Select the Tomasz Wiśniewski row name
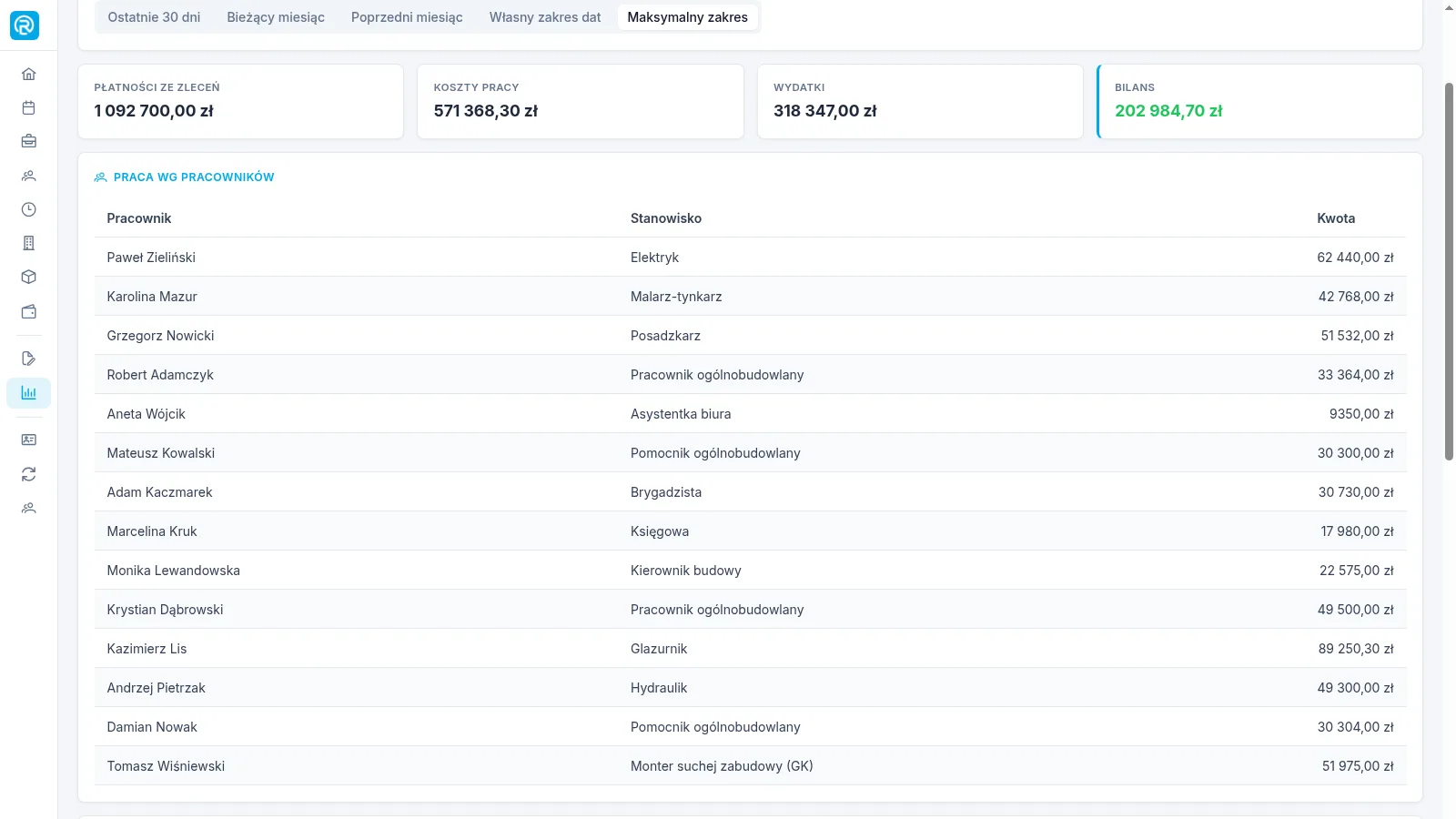Viewport: 1456px width, 819px height. click(x=166, y=766)
